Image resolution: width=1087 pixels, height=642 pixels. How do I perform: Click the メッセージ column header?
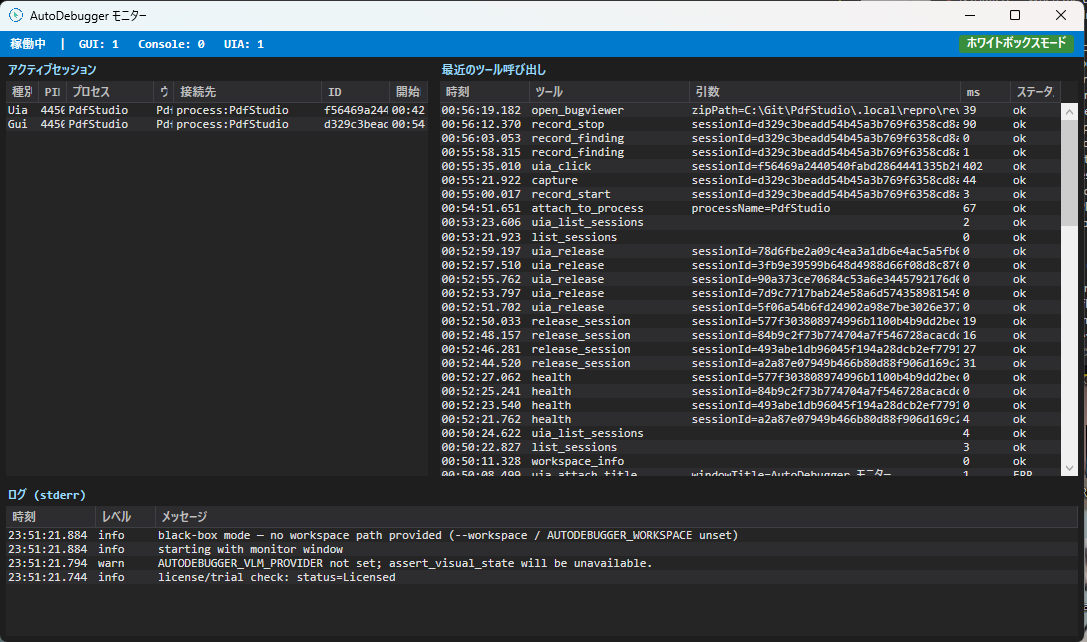(616, 517)
